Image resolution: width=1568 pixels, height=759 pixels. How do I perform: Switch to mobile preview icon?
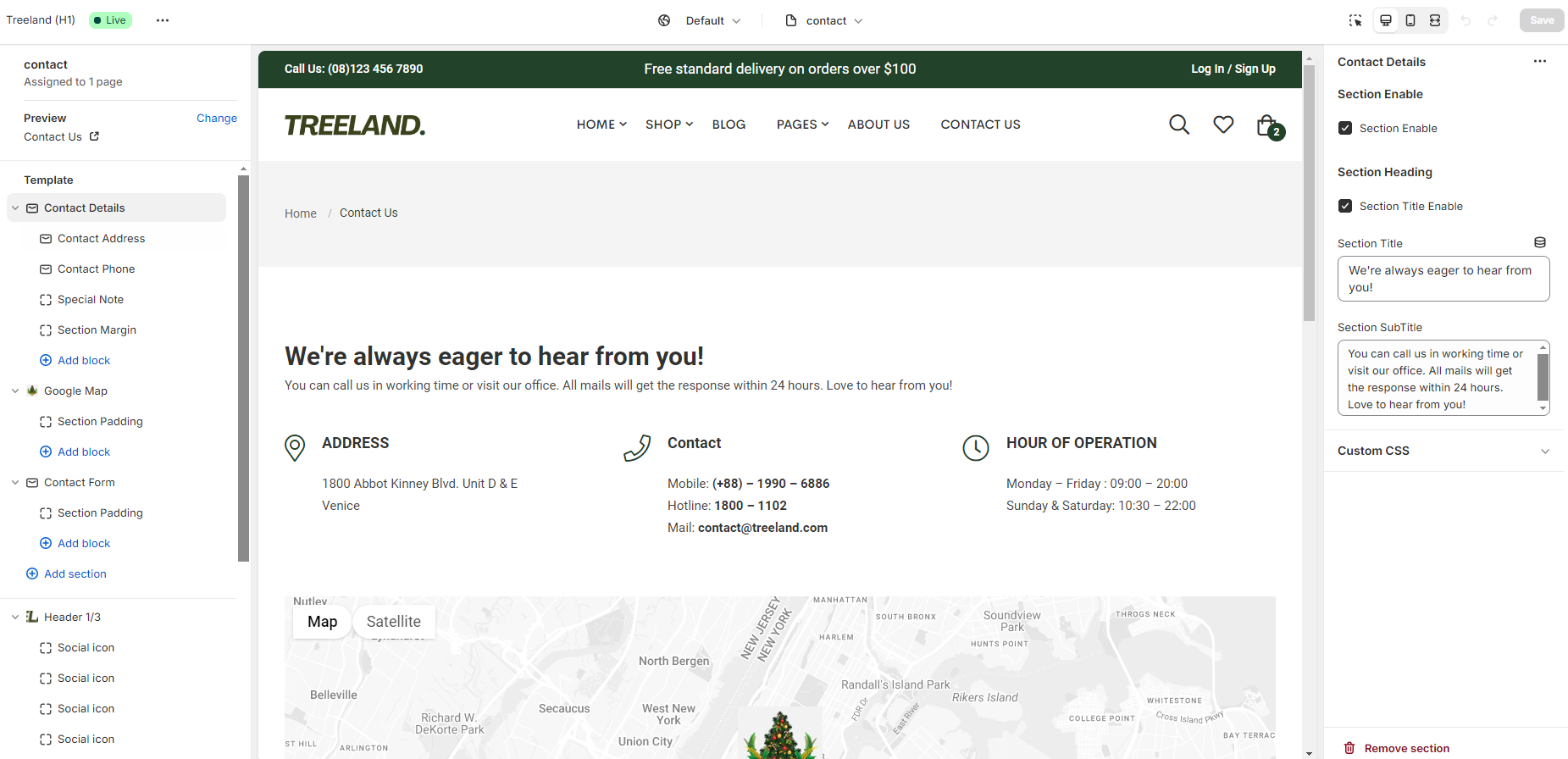[1410, 20]
